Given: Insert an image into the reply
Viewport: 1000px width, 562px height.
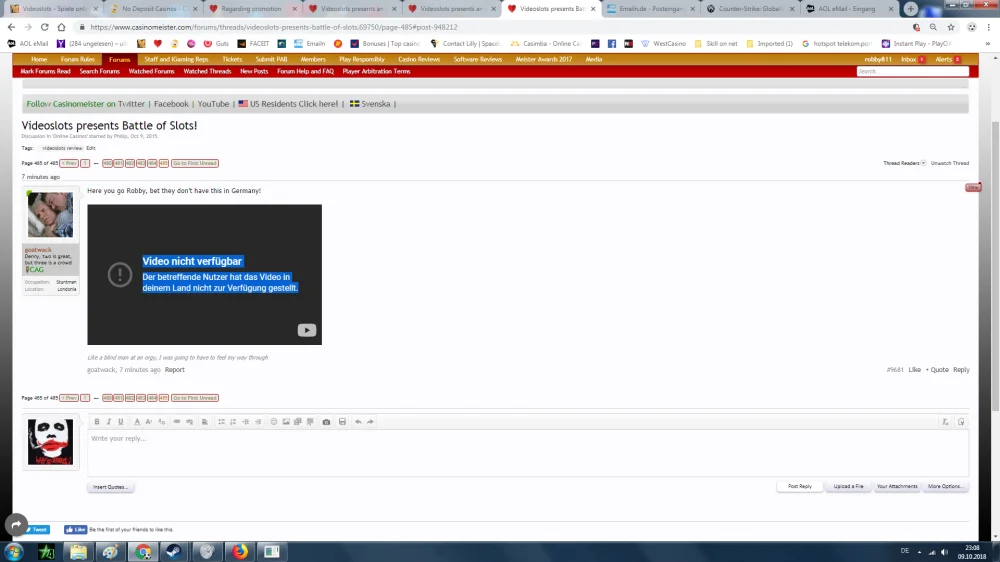Looking at the screenshot, I should [286, 422].
